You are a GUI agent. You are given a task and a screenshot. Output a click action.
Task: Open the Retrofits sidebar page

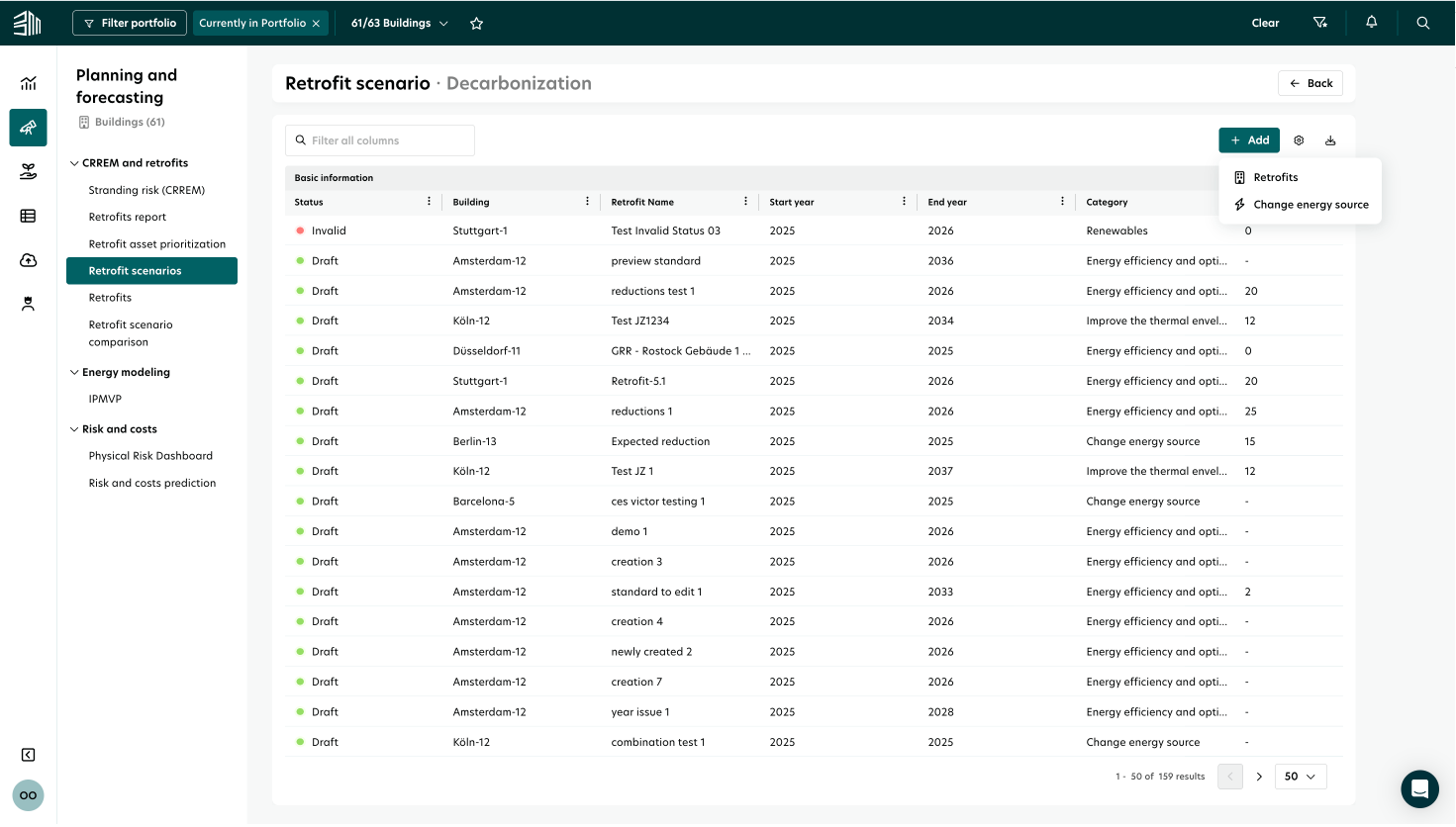point(110,298)
